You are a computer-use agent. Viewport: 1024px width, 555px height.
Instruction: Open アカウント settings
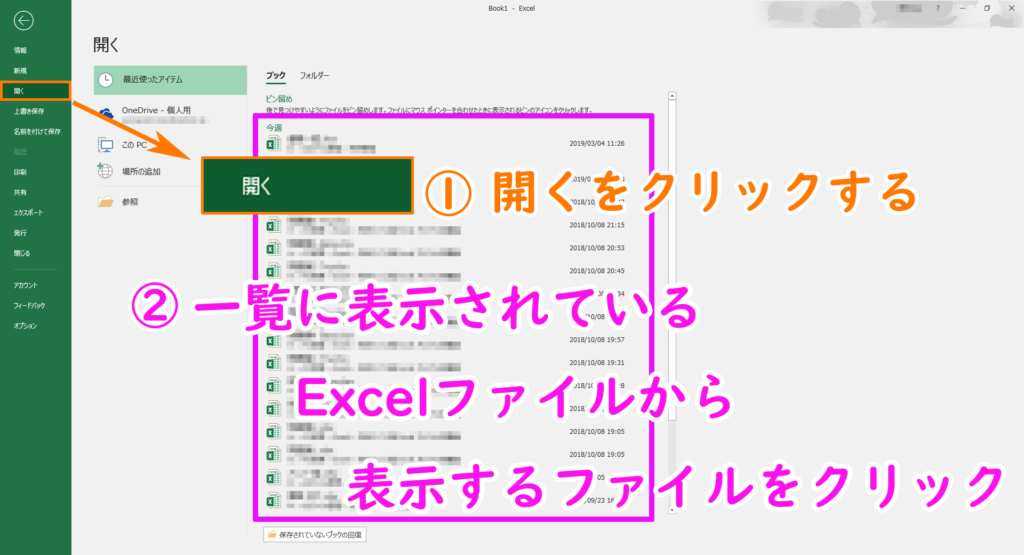[25, 285]
